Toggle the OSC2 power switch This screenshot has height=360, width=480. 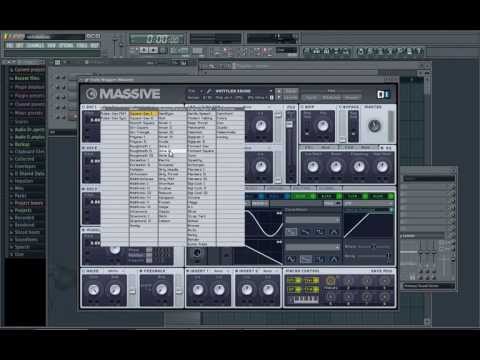[x=84, y=148]
